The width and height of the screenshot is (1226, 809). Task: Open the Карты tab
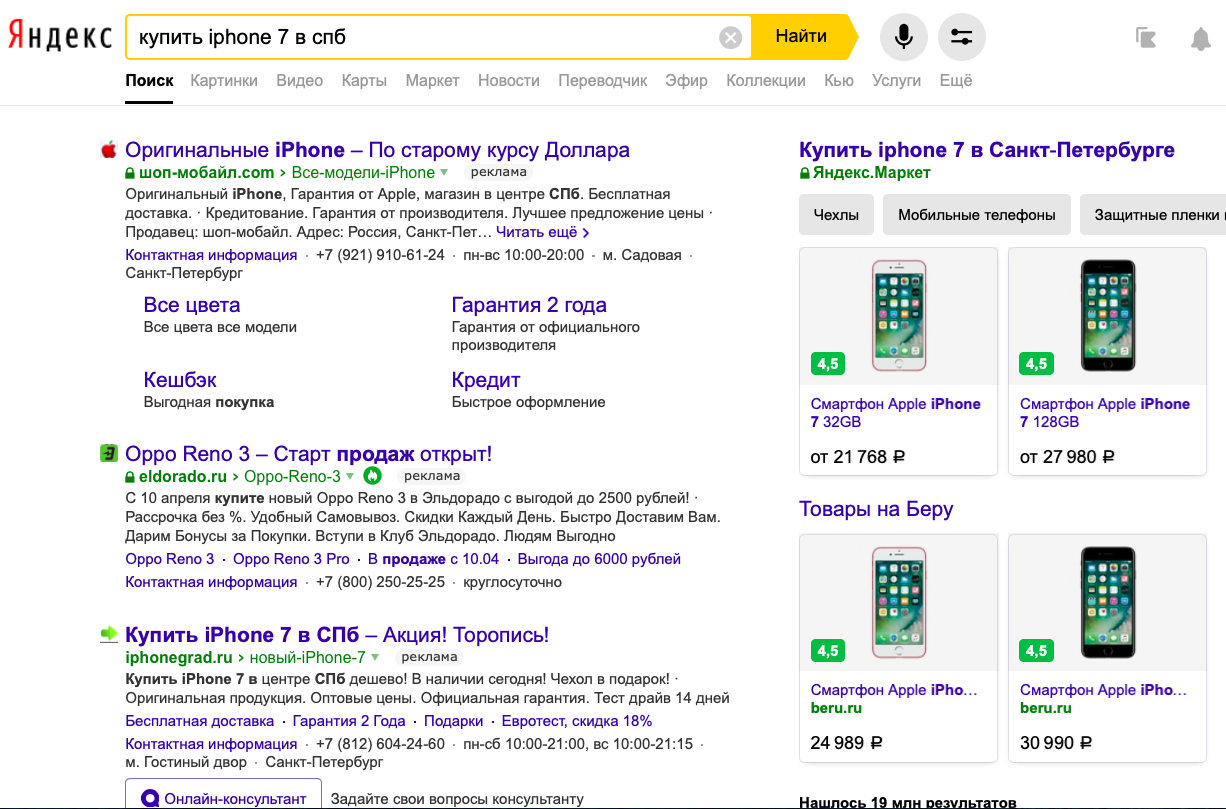pyautogui.click(x=364, y=80)
